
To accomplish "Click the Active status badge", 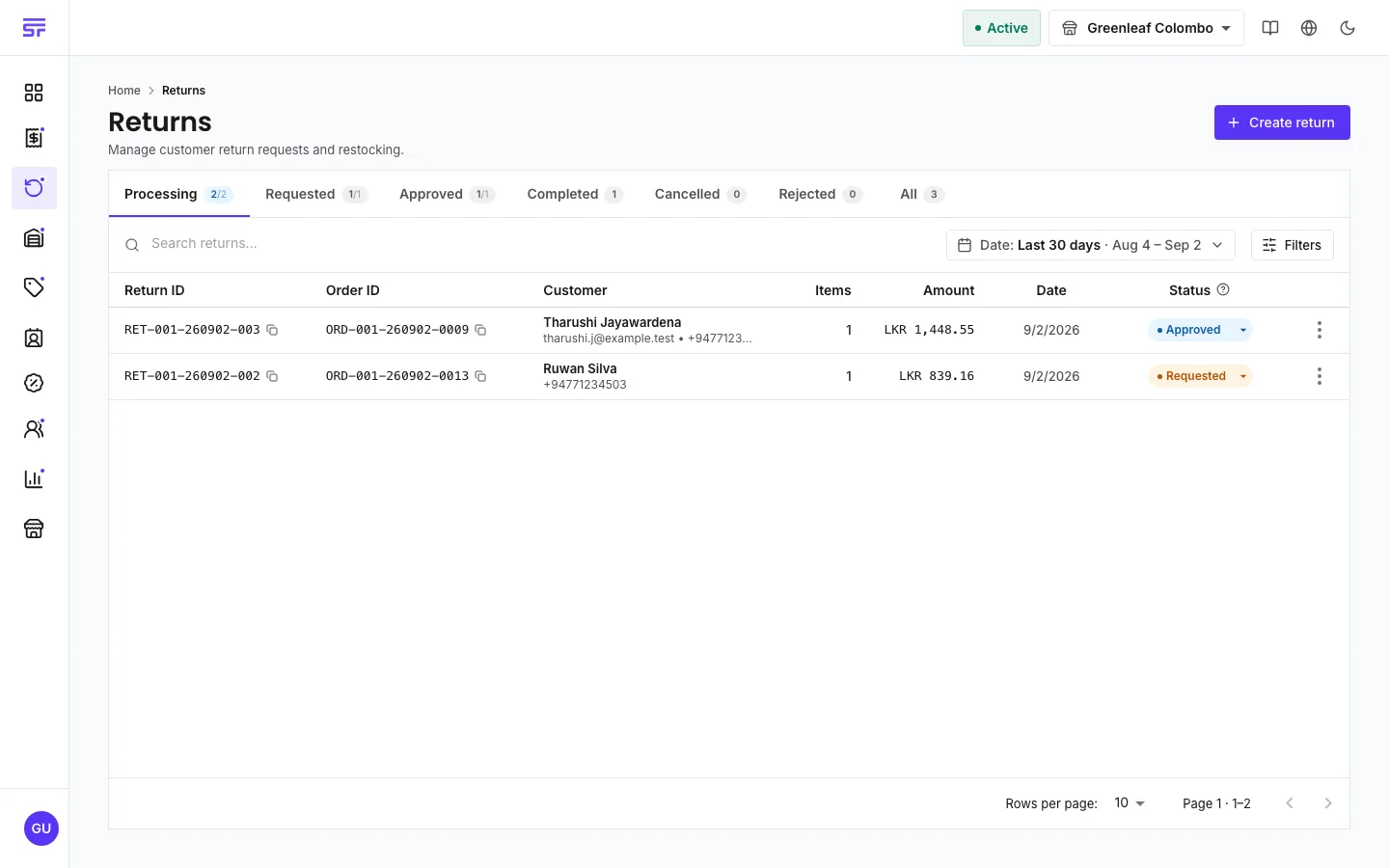I will pyautogui.click(x=1001, y=28).
